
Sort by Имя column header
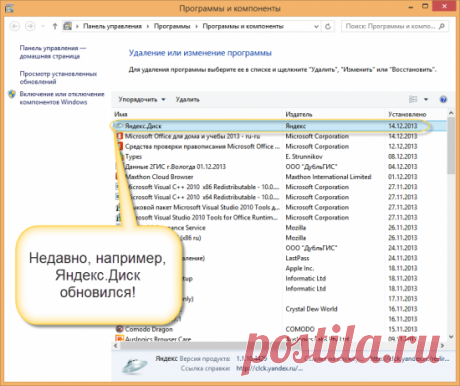coord(121,114)
